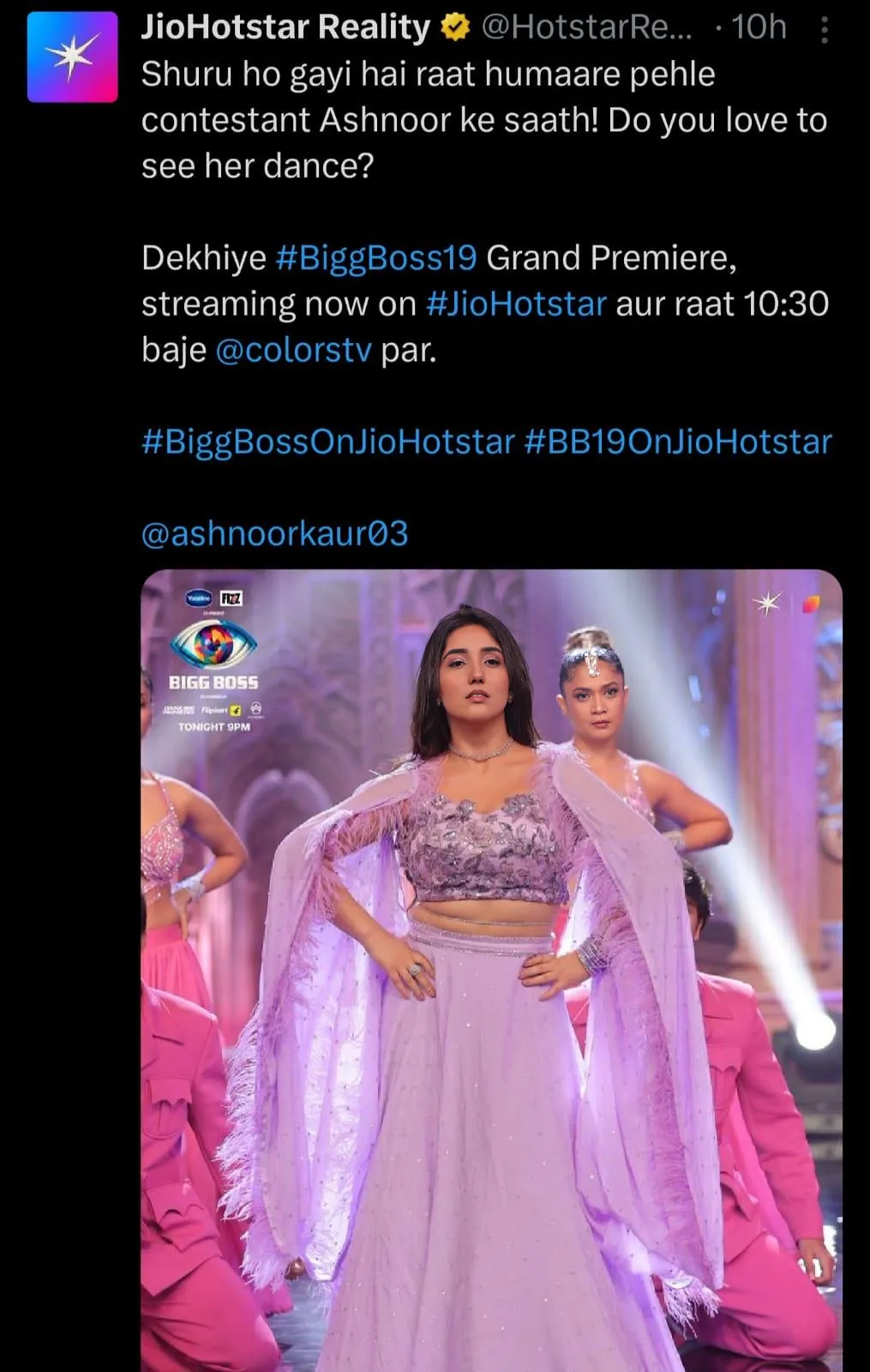The height and width of the screenshot is (1372, 870).
Task: Tap the TONIGHT 9PM text on photo
Action: 213,726
